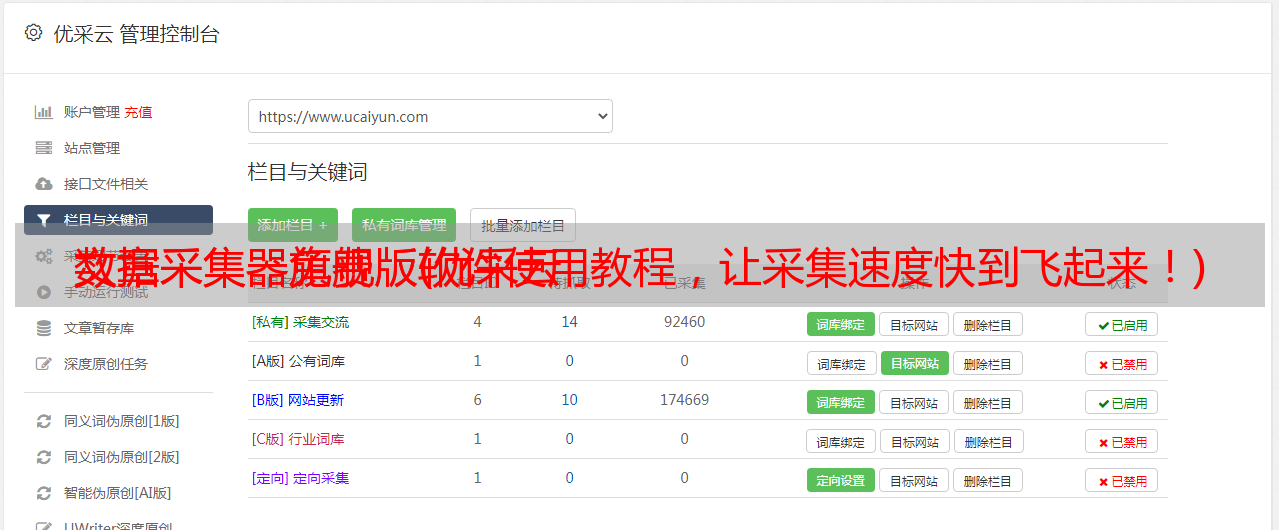Click 删除栏目 for the 定向采集 row
Screen dimensions: 1279x530
tap(988, 480)
